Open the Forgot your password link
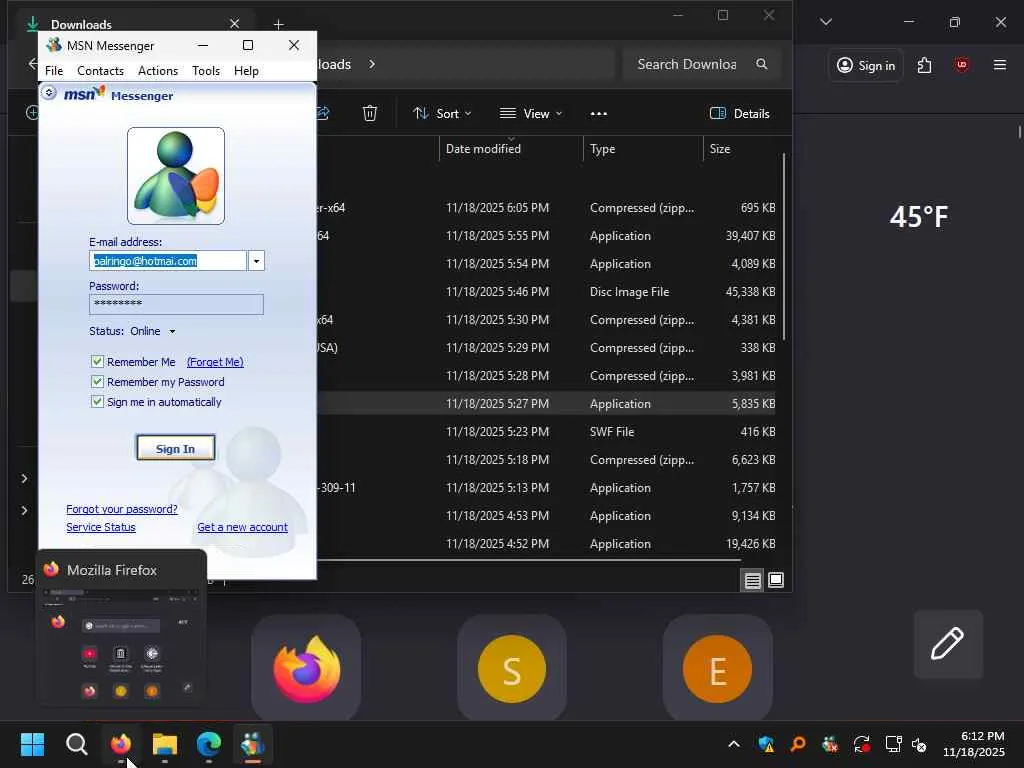The height and width of the screenshot is (768, 1024). (121, 509)
